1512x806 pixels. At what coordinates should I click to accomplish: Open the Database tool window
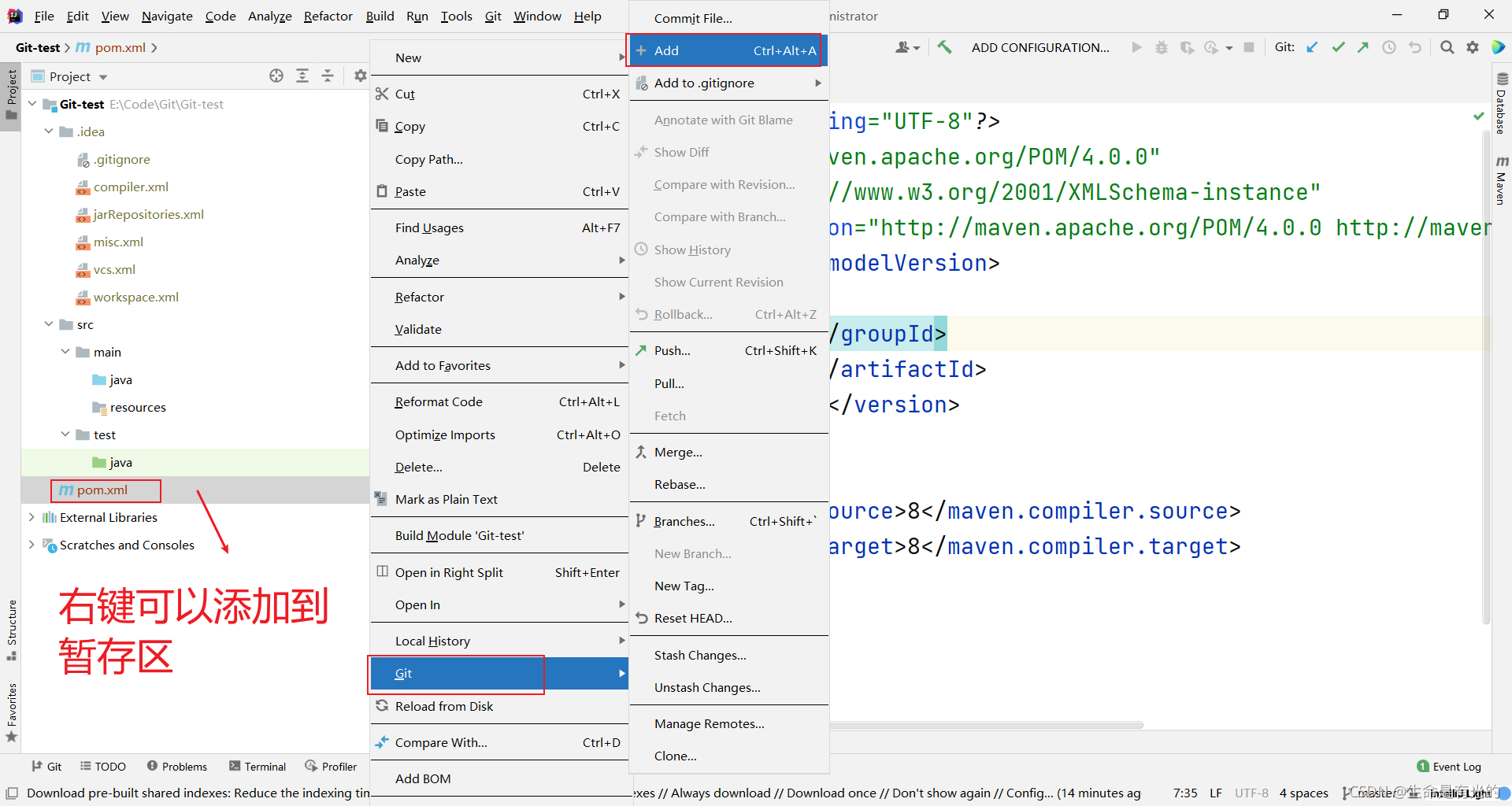point(1502,104)
